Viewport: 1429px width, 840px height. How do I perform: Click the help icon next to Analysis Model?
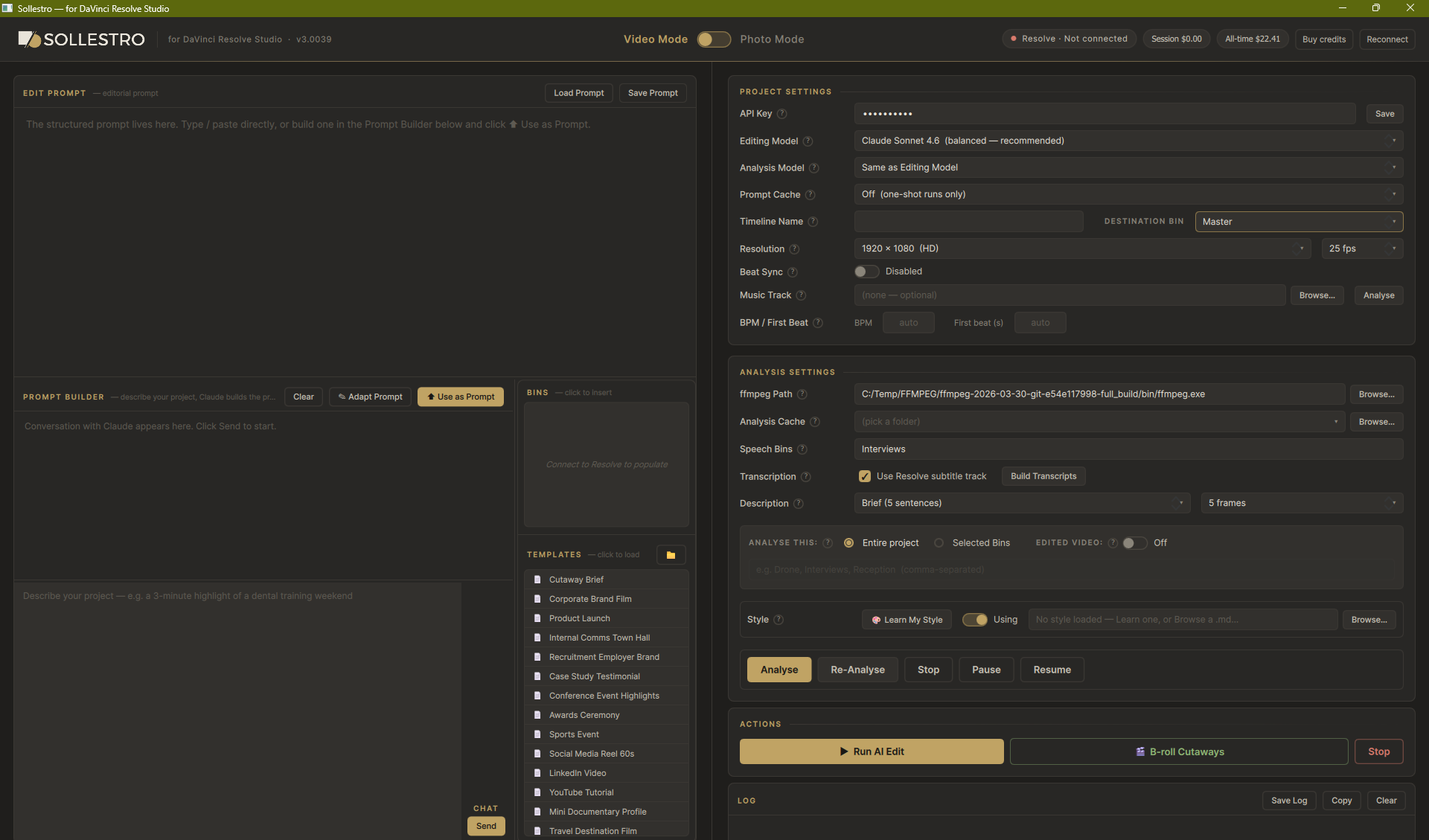point(814,168)
